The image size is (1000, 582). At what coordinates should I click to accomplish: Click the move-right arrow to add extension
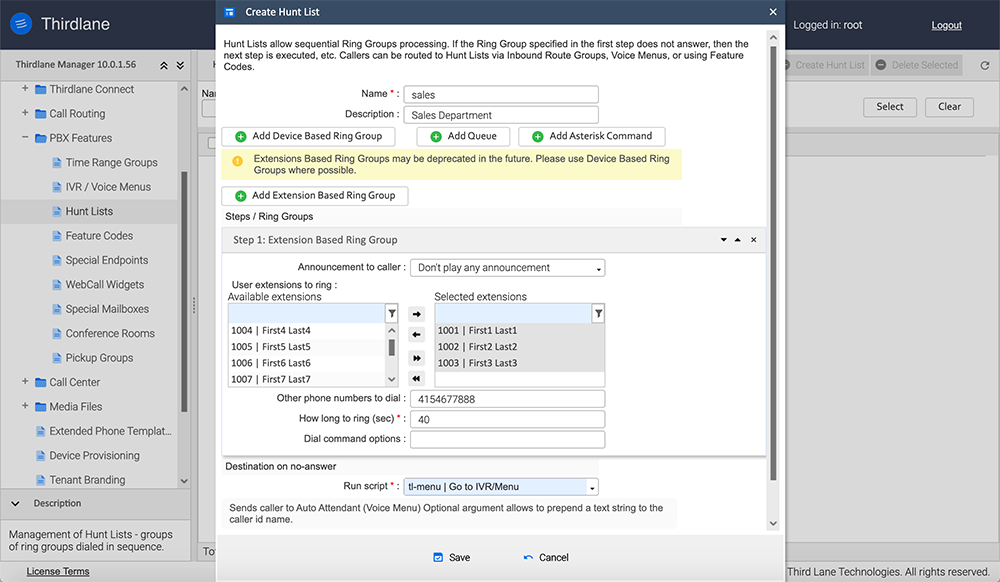417,314
